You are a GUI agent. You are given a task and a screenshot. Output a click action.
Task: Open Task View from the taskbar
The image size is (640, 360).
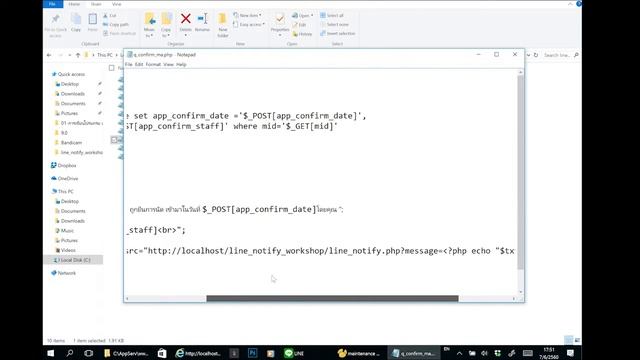pyautogui.click(x=89, y=353)
